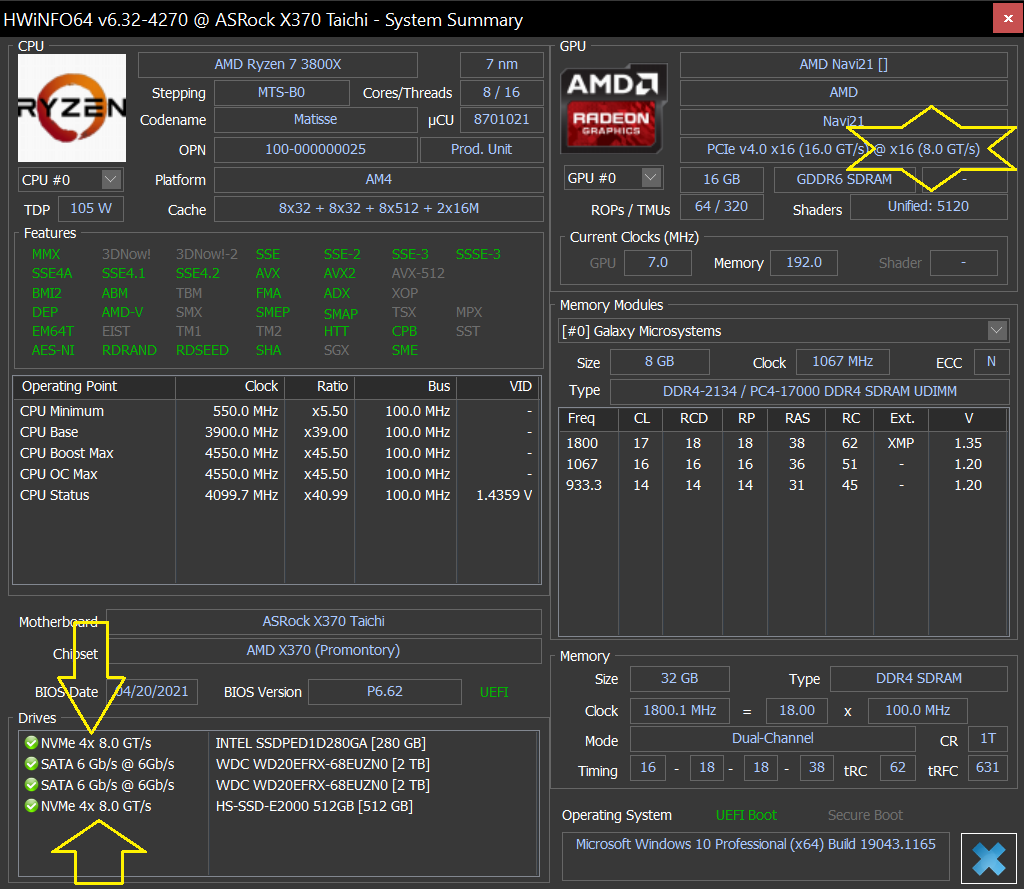Click the RDSEED feature flag
1024x889 pixels.
202,350
